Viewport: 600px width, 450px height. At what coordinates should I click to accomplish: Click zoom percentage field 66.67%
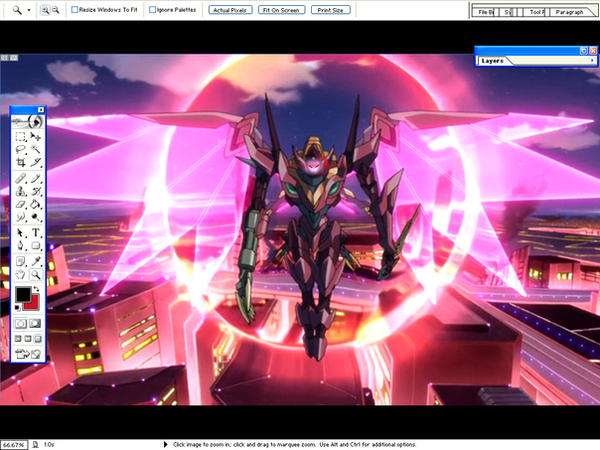pos(14,445)
